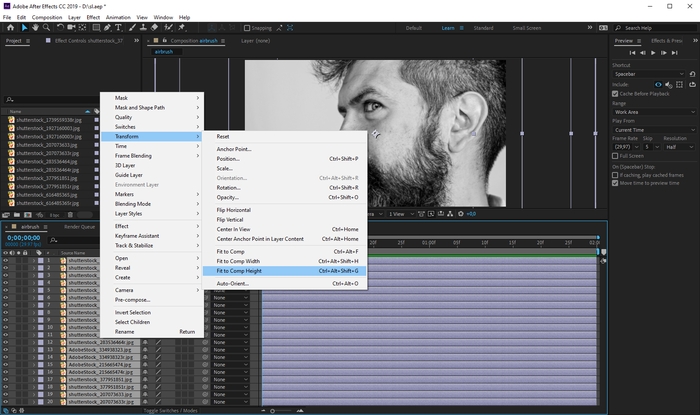Switch to the Effects & Presets tab
700x415 pixels.
pos(667,41)
